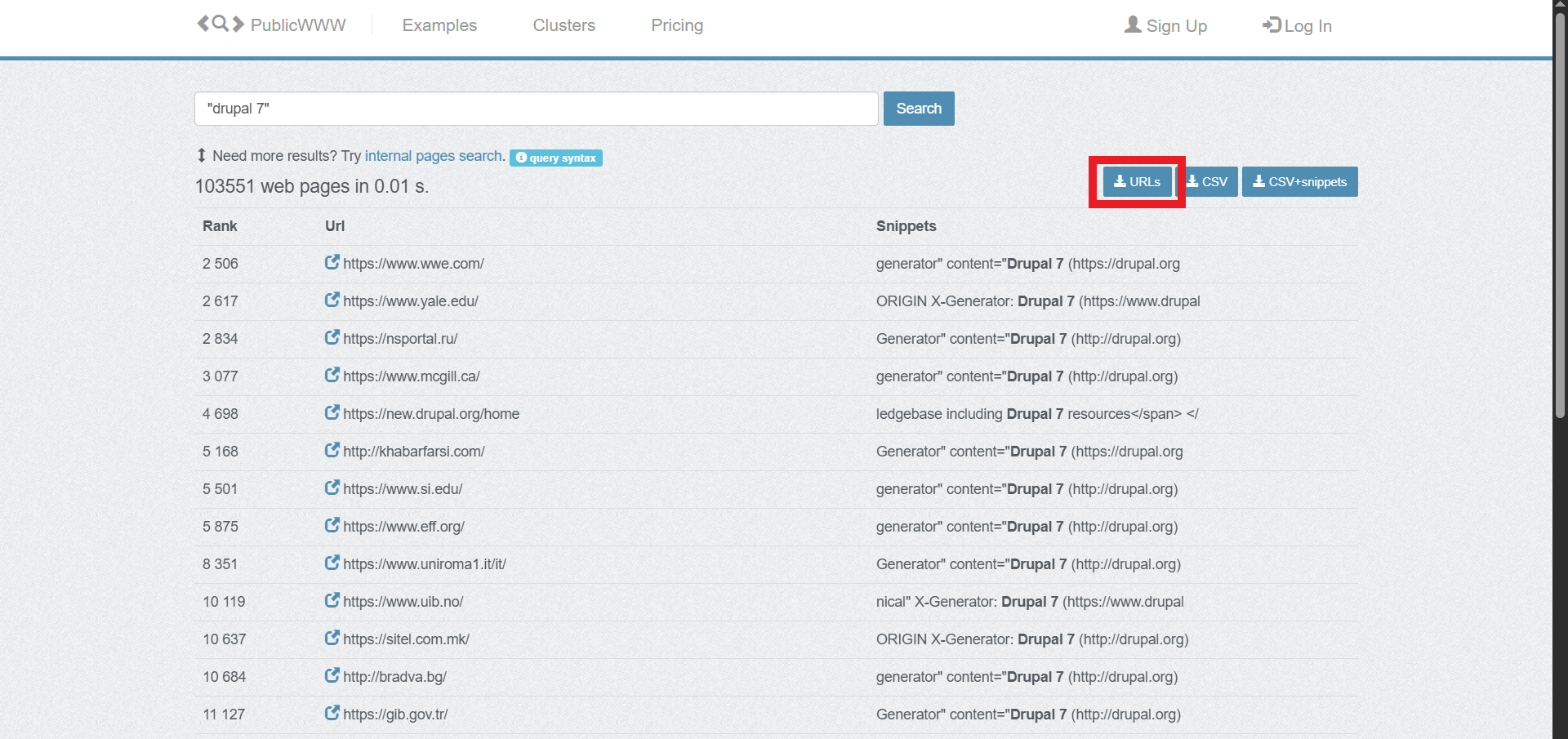
Task: Open external link icon for uib.no
Action: pyautogui.click(x=332, y=600)
